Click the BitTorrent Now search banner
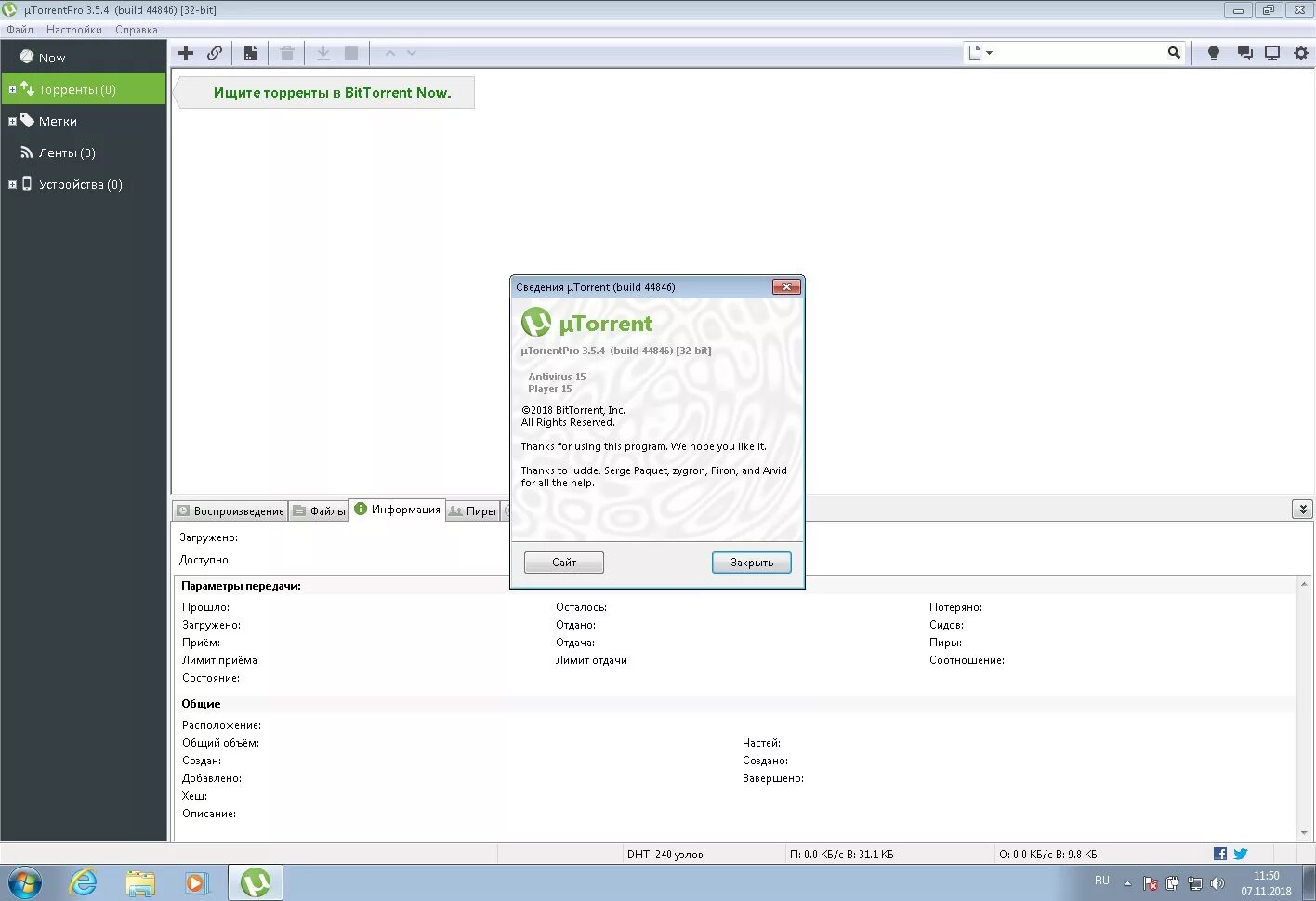This screenshot has height=901, width=1316. click(x=325, y=92)
